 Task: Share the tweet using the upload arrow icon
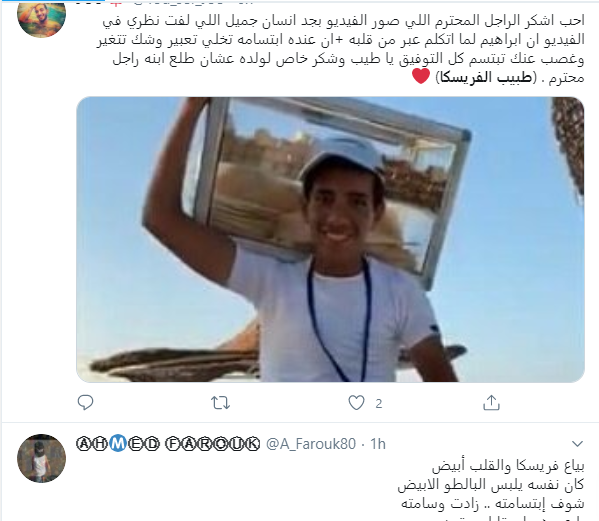click(x=491, y=403)
